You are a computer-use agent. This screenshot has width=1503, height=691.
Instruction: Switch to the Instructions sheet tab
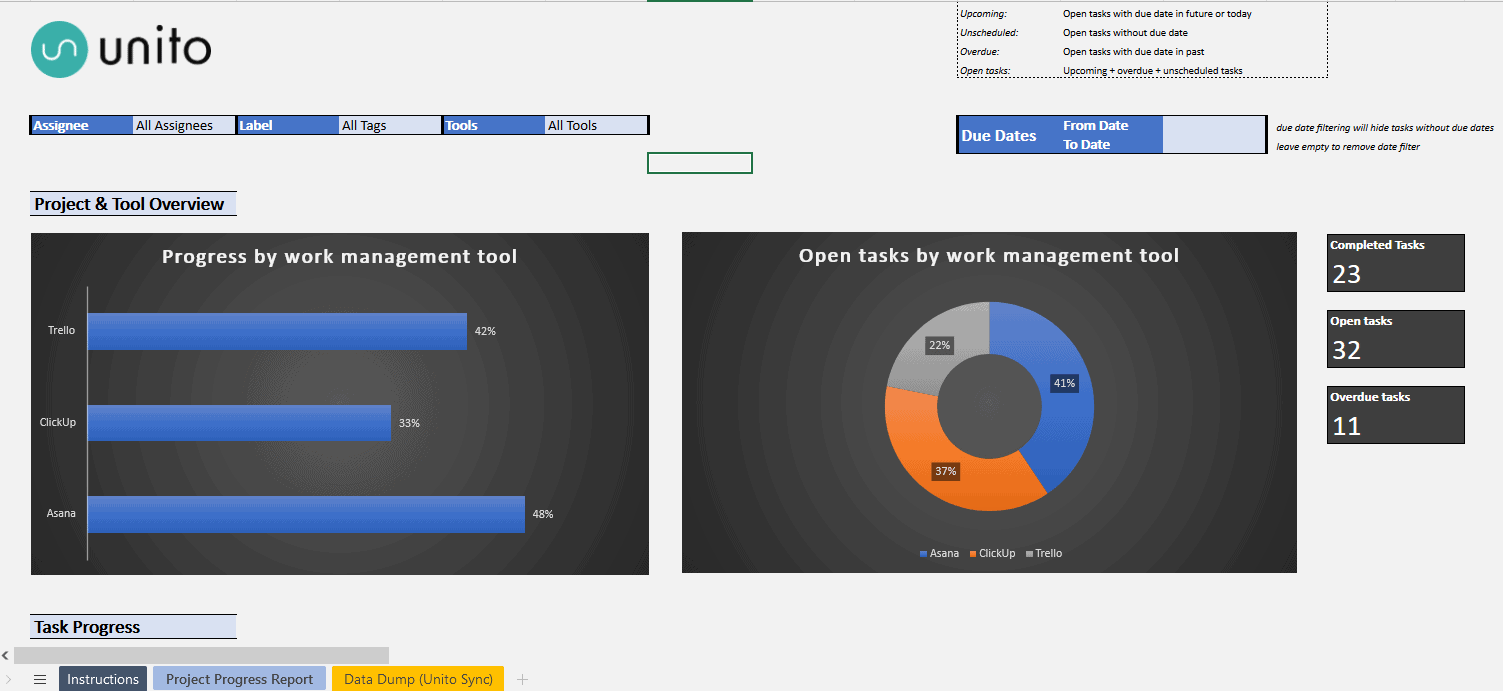coord(102,679)
